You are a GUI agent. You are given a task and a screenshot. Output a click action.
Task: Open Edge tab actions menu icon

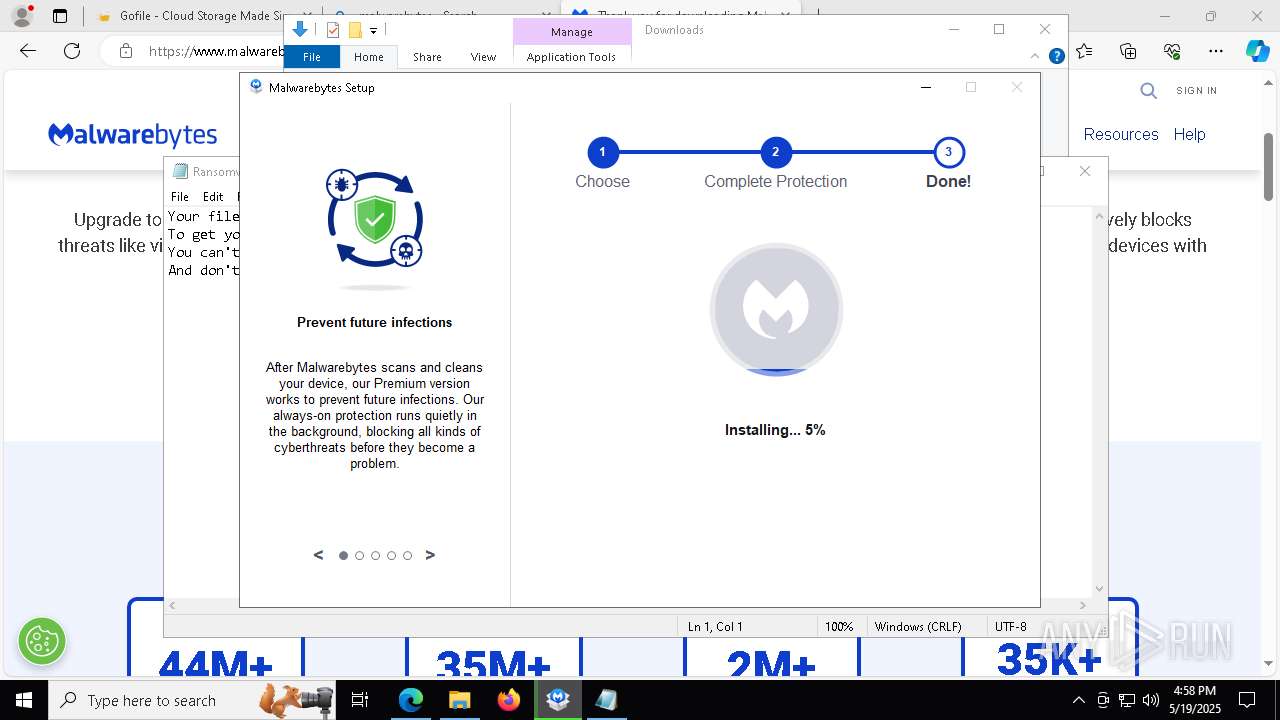60,16
